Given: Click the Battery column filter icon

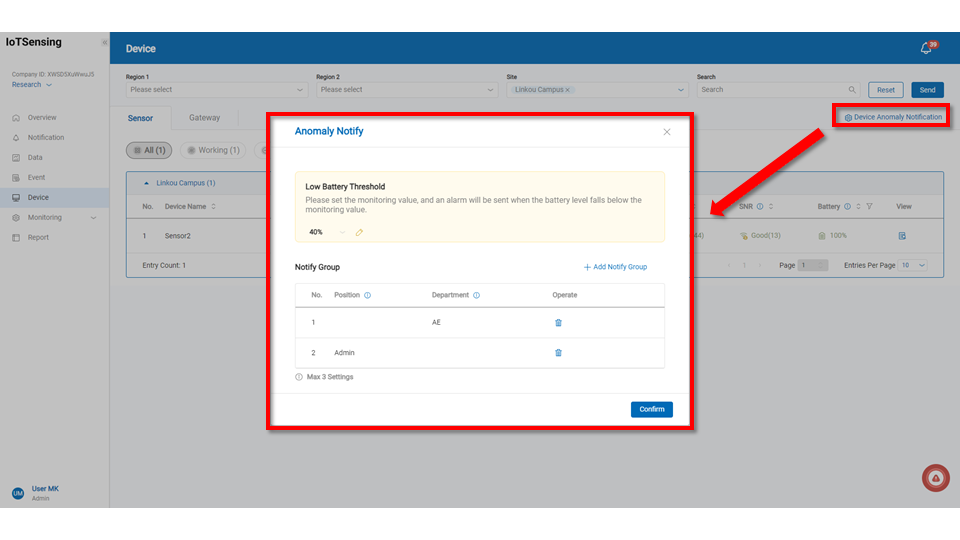Looking at the screenshot, I should coord(870,207).
